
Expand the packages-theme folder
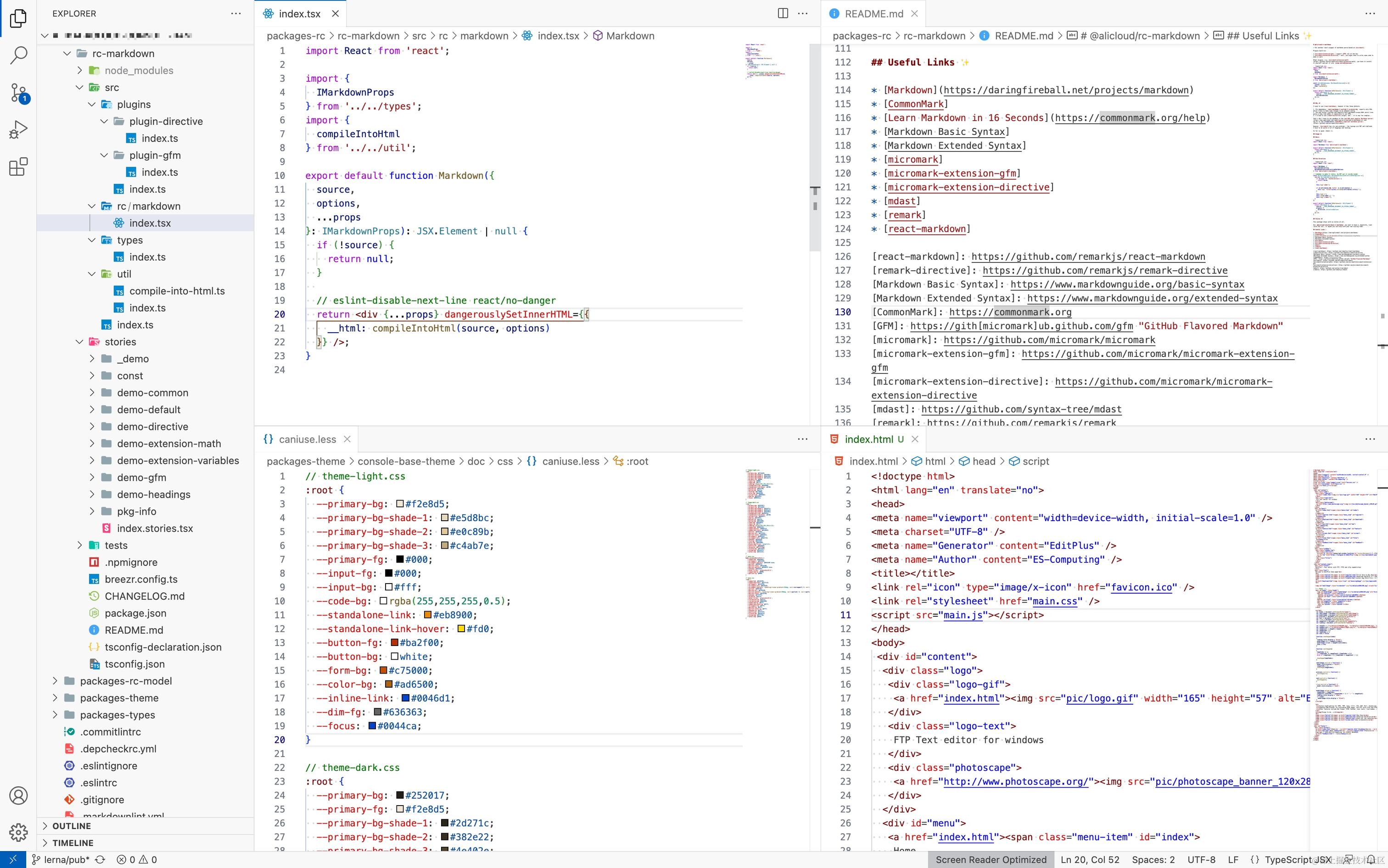119,697
